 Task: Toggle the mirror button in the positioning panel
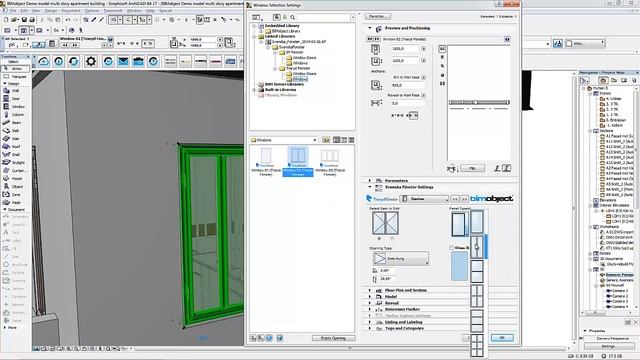pos(413,116)
